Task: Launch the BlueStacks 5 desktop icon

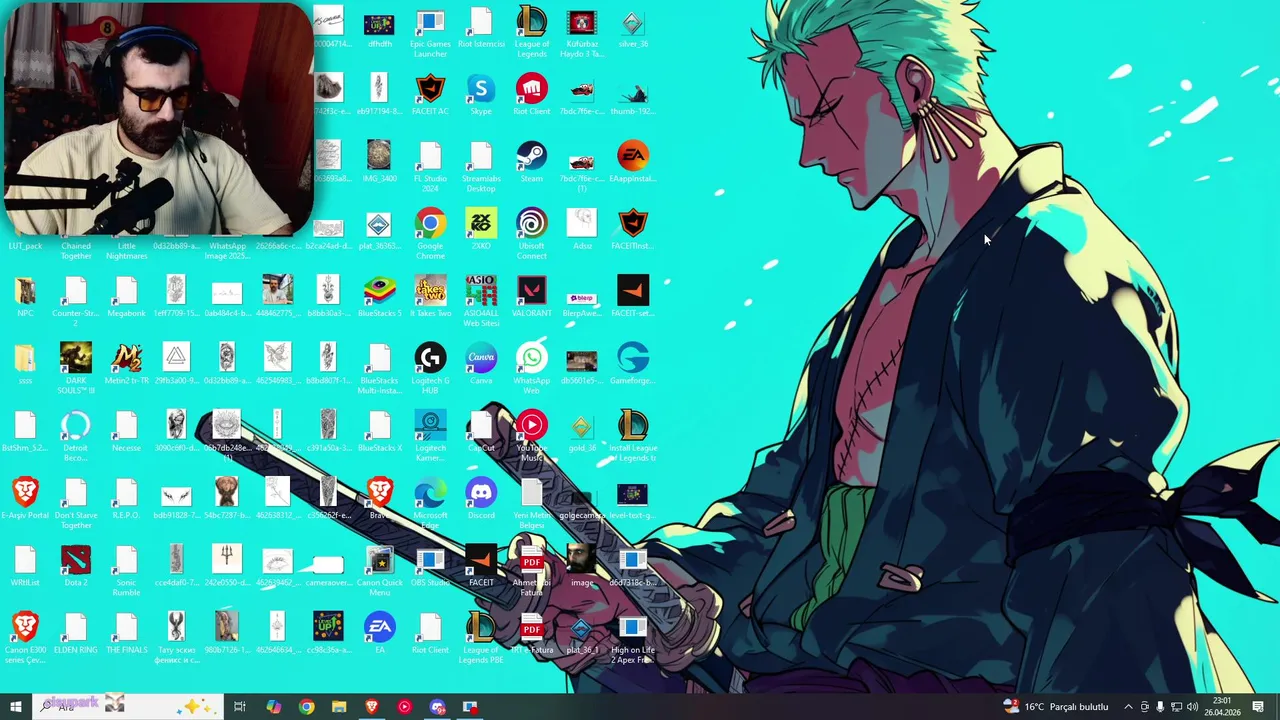Action: pyautogui.click(x=379, y=296)
